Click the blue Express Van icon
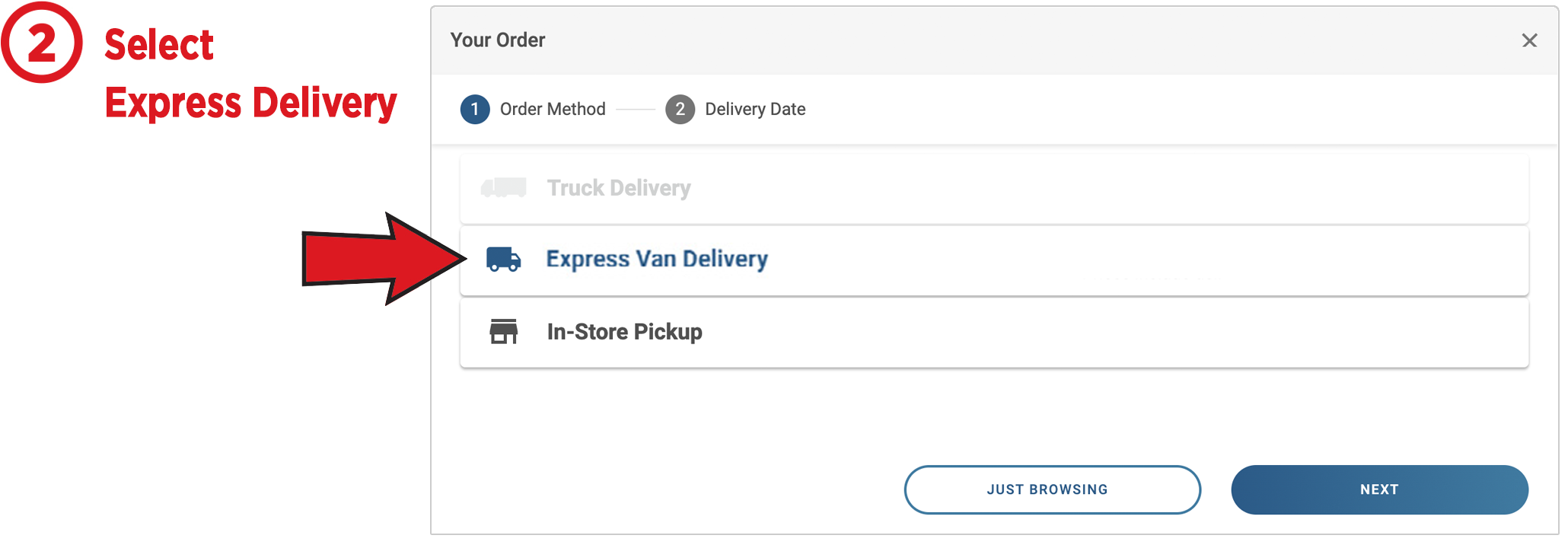 coord(504,260)
